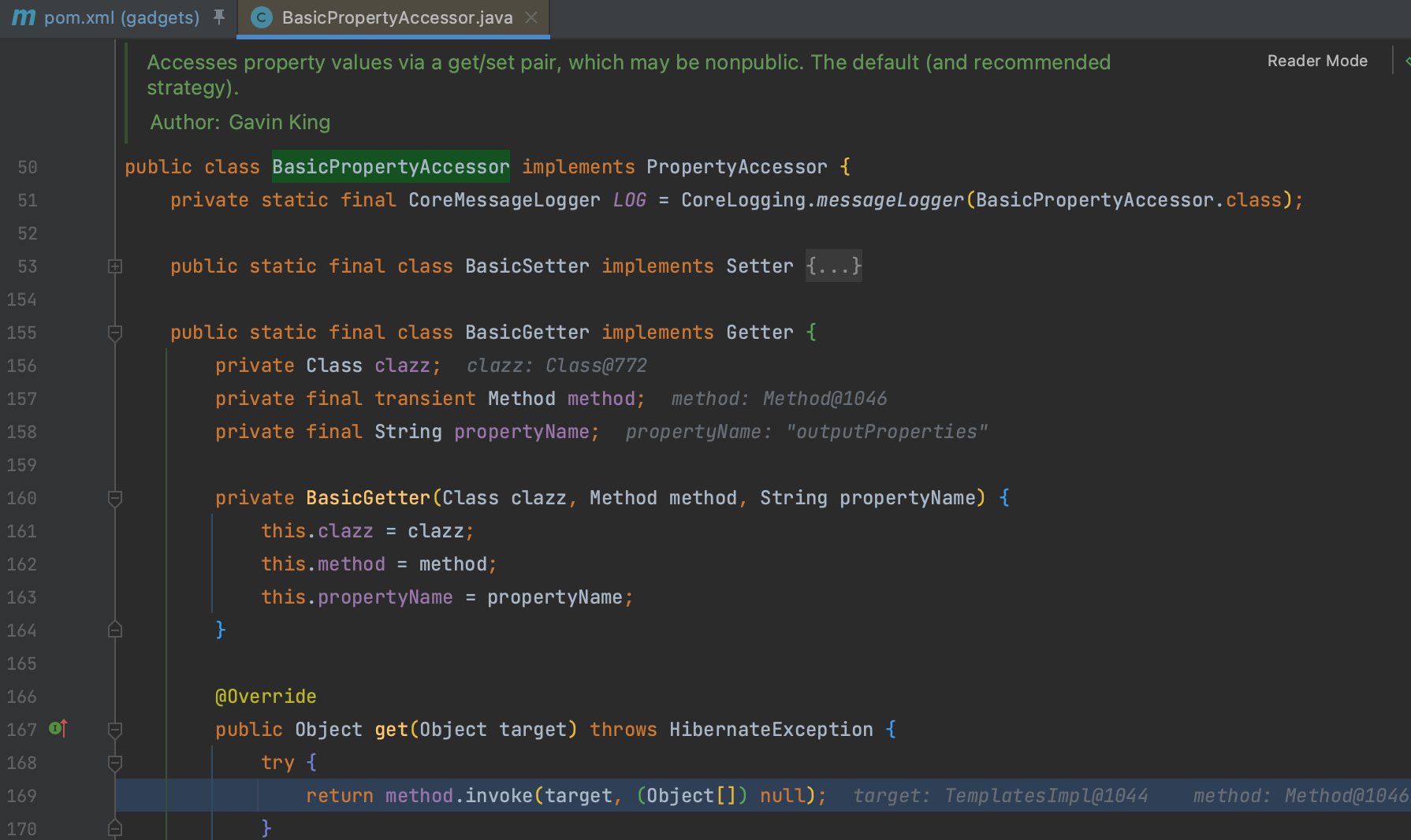This screenshot has width=1411, height=840.
Task: Click the LOG field name
Action: pyautogui.click(x=630, y=200)
